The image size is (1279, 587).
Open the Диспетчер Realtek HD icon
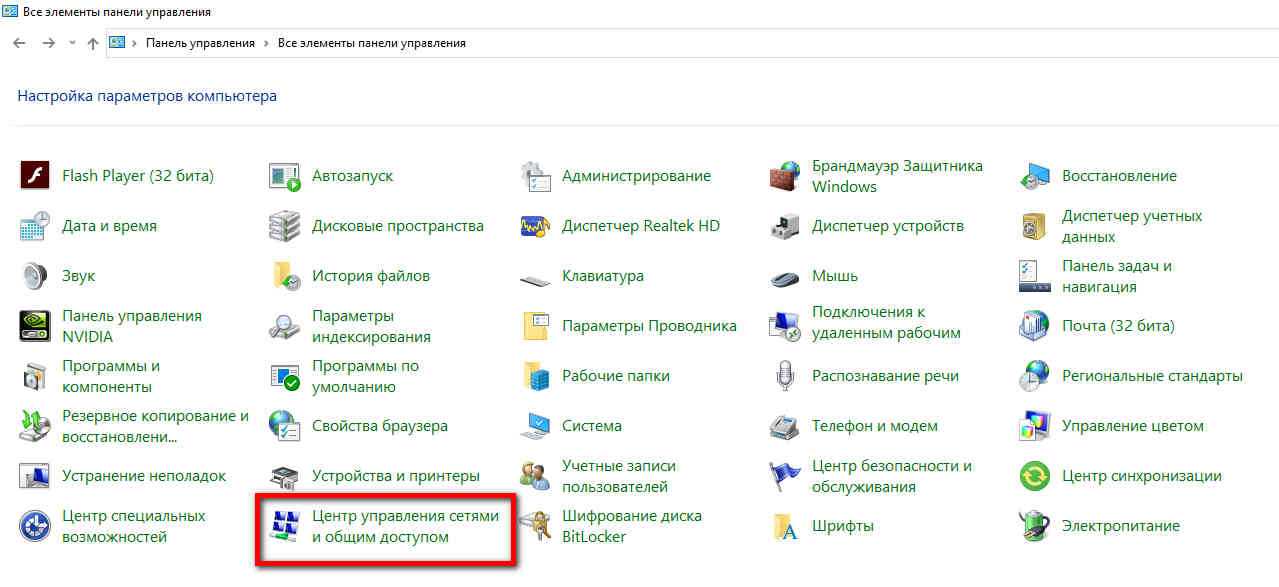click(536, 226)
